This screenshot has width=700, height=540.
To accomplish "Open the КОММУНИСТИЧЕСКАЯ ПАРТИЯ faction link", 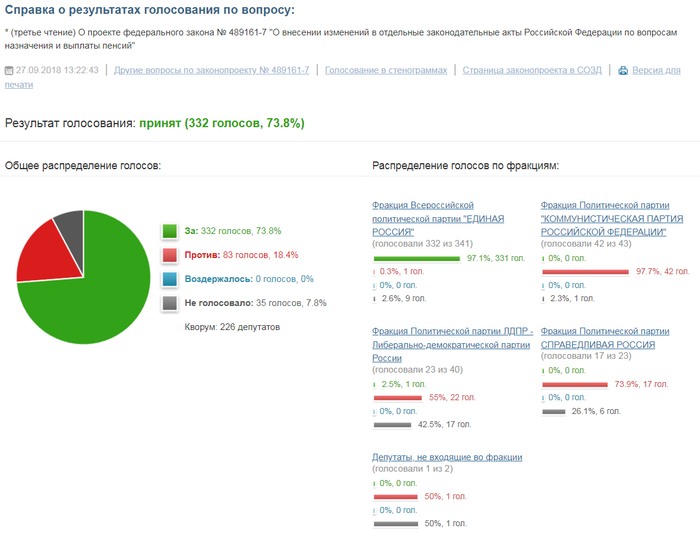I will tap(612, 219).
